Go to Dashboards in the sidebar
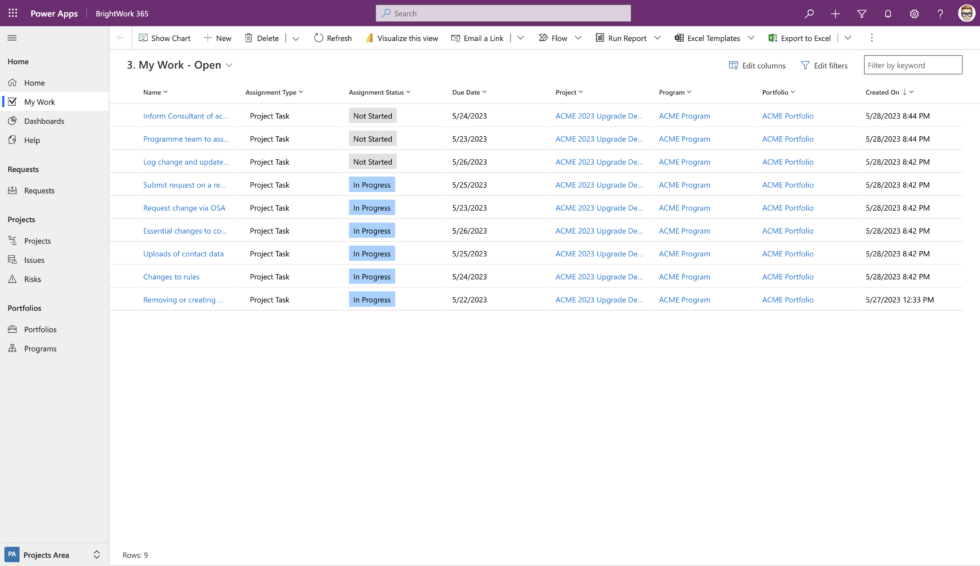Image resolution: width=980 pixels, height=566 pixels. point(44,121)
